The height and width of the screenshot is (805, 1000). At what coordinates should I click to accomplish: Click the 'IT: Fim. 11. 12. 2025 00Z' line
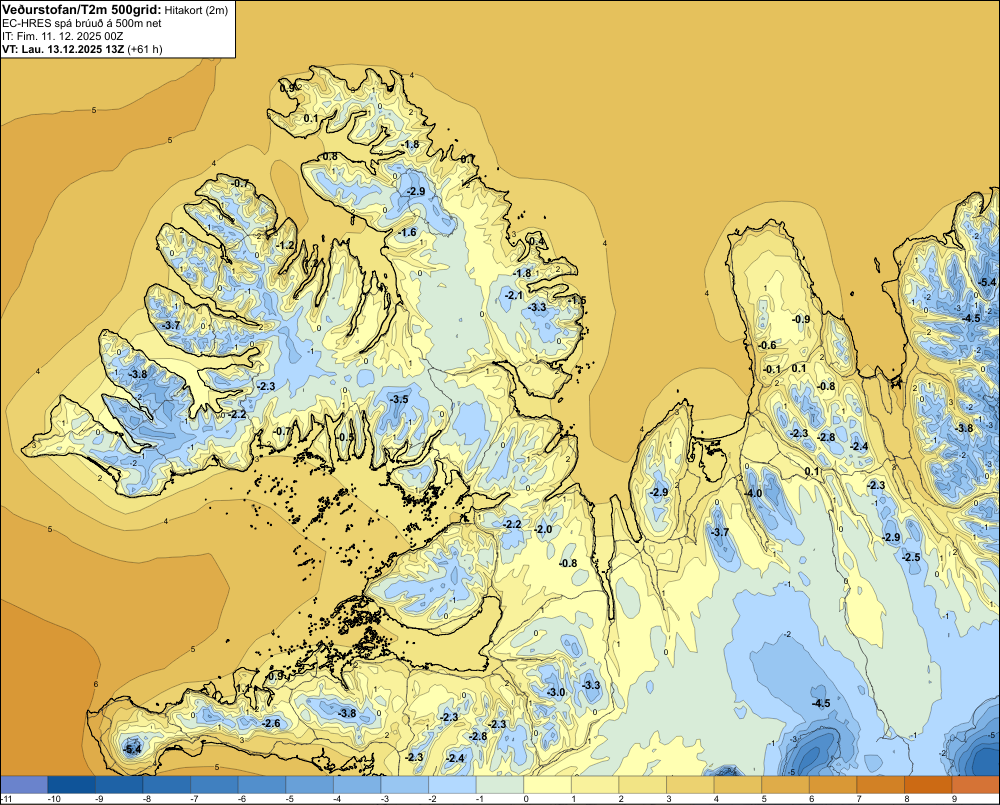(x=63, y=36)
